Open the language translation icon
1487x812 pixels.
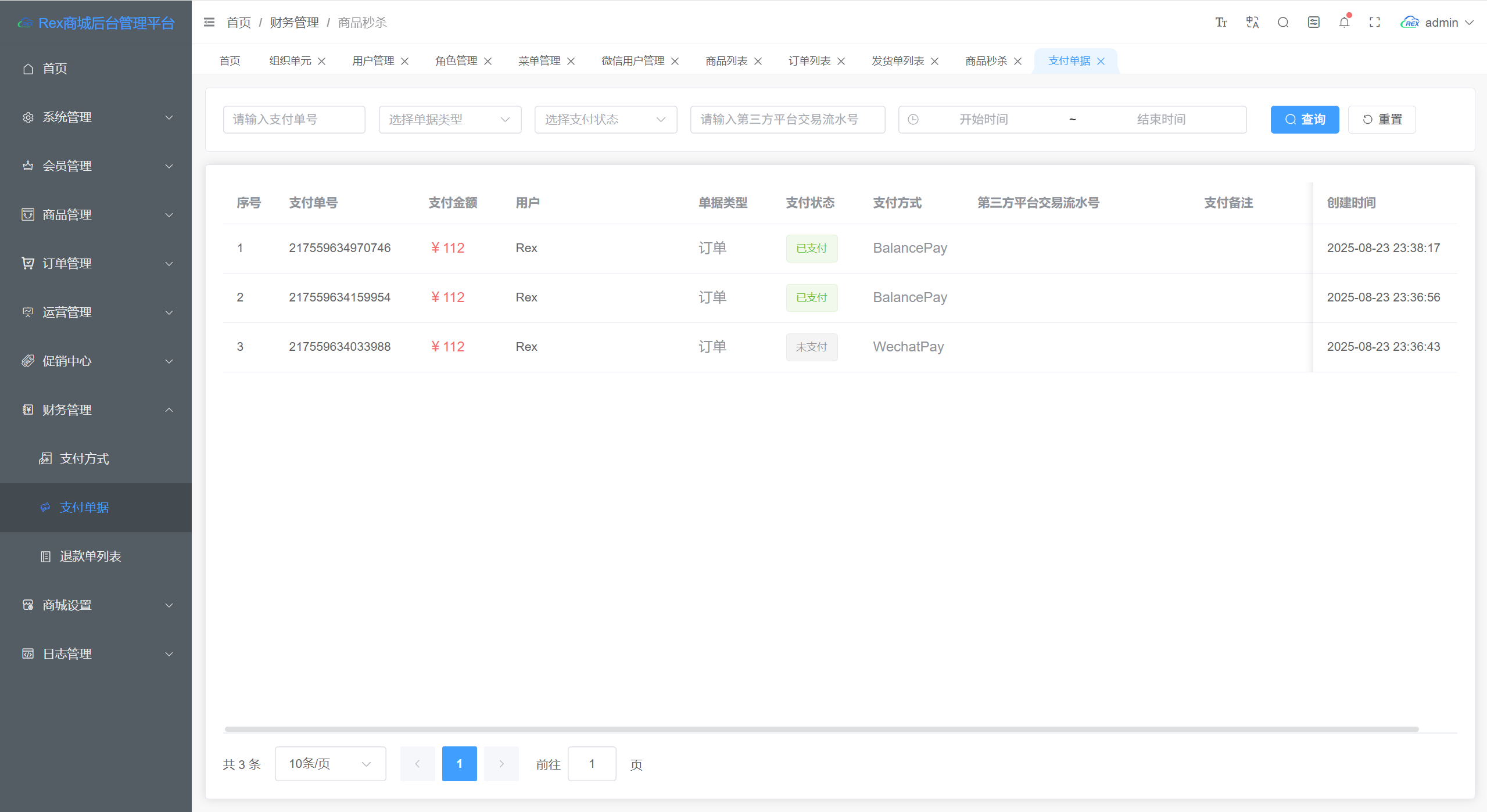pos(1252,23)
